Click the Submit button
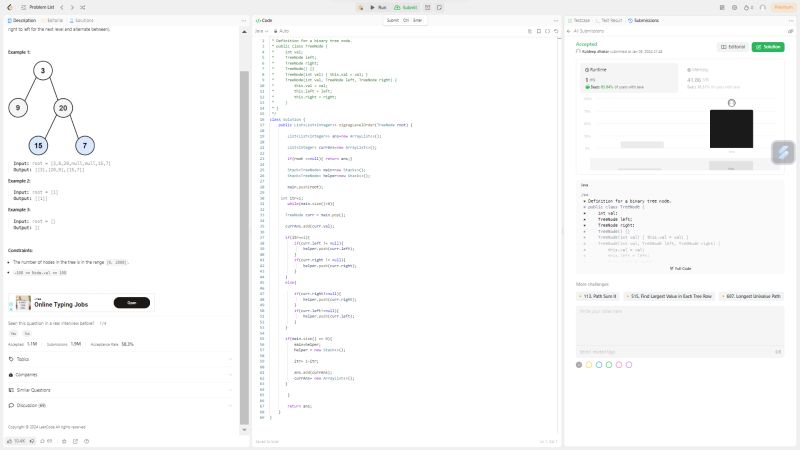 point(406,7)
